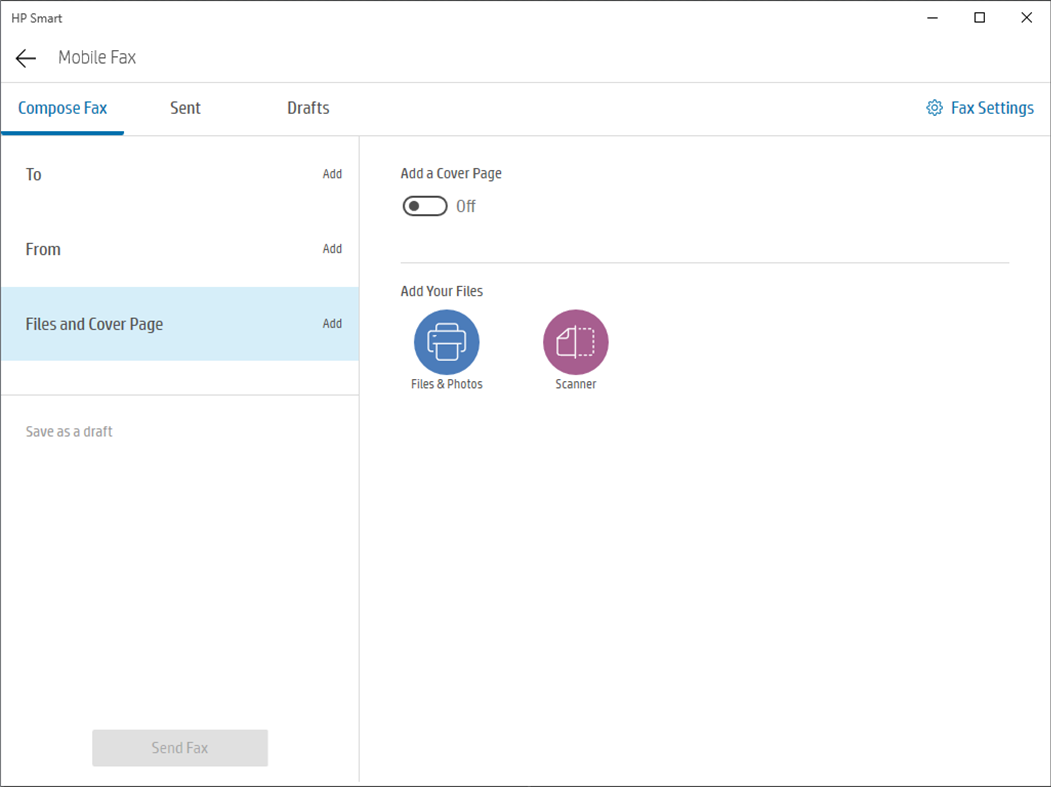Switch to the Sent tab

click(185, 107)
